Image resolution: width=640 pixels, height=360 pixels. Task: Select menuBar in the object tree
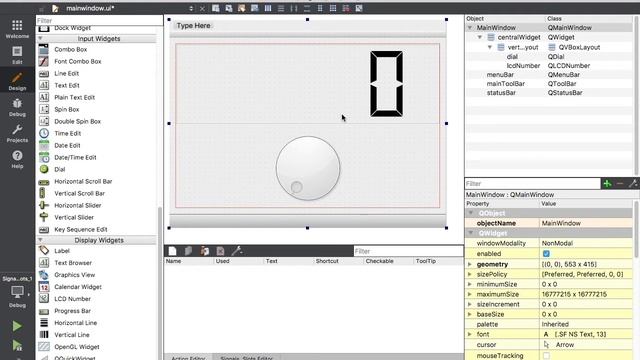click(x=500, y=75)
